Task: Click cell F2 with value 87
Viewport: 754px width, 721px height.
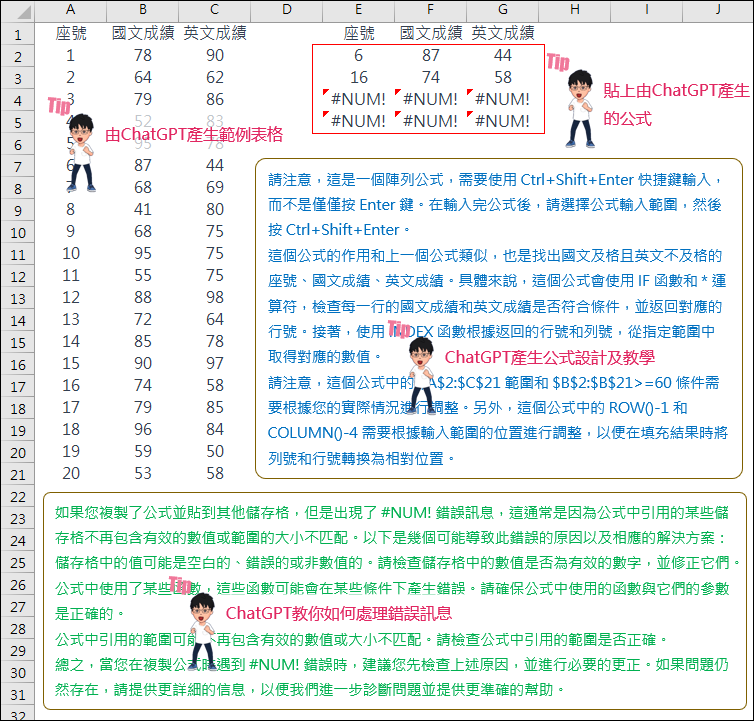Action: coord(430,55)
